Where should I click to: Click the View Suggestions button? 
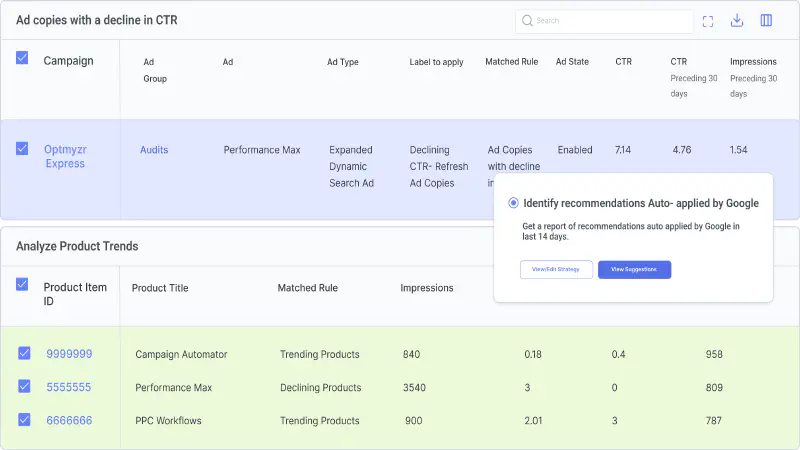click(634, 269)
